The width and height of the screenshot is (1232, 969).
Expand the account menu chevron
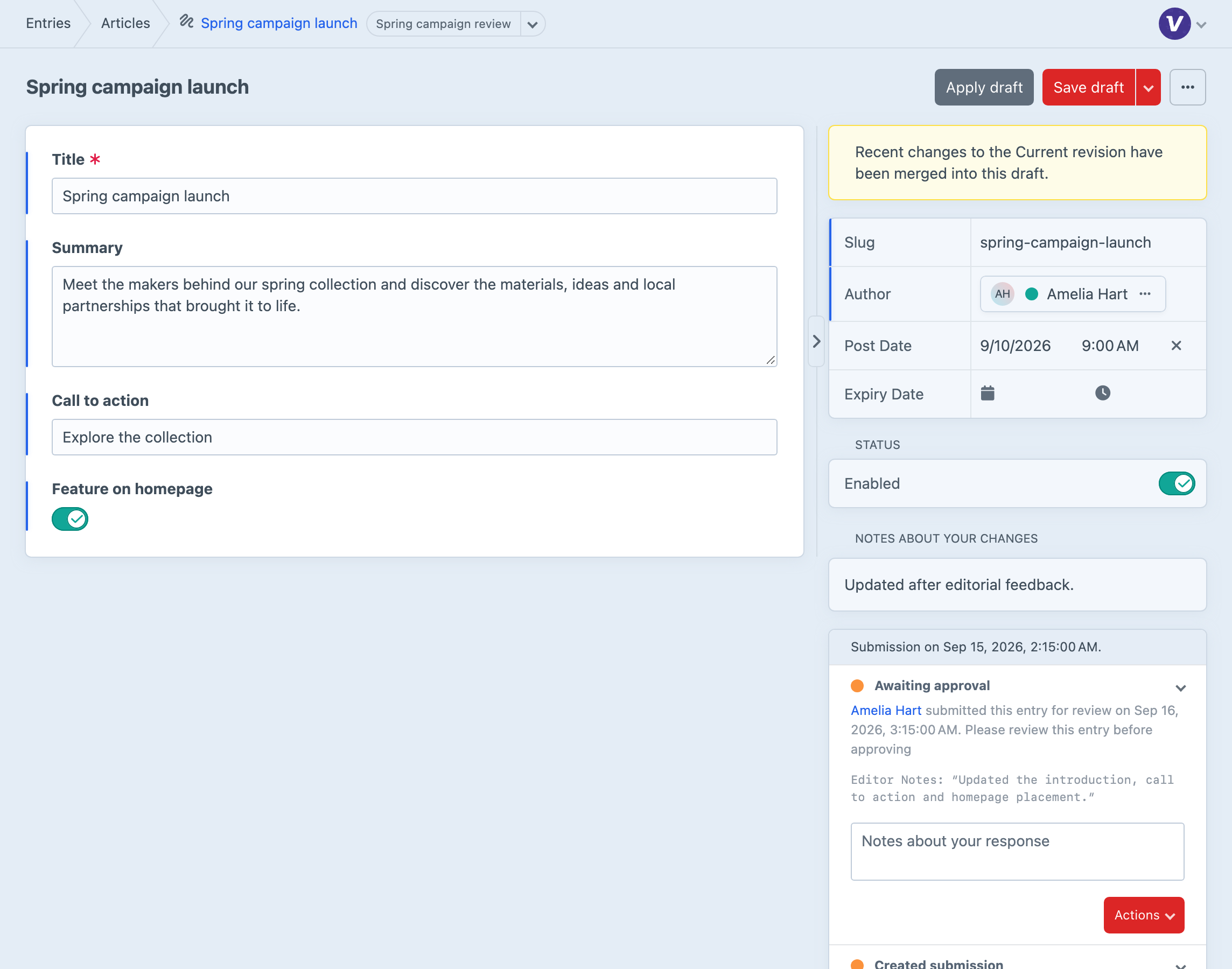click(x=1201, y=25)
